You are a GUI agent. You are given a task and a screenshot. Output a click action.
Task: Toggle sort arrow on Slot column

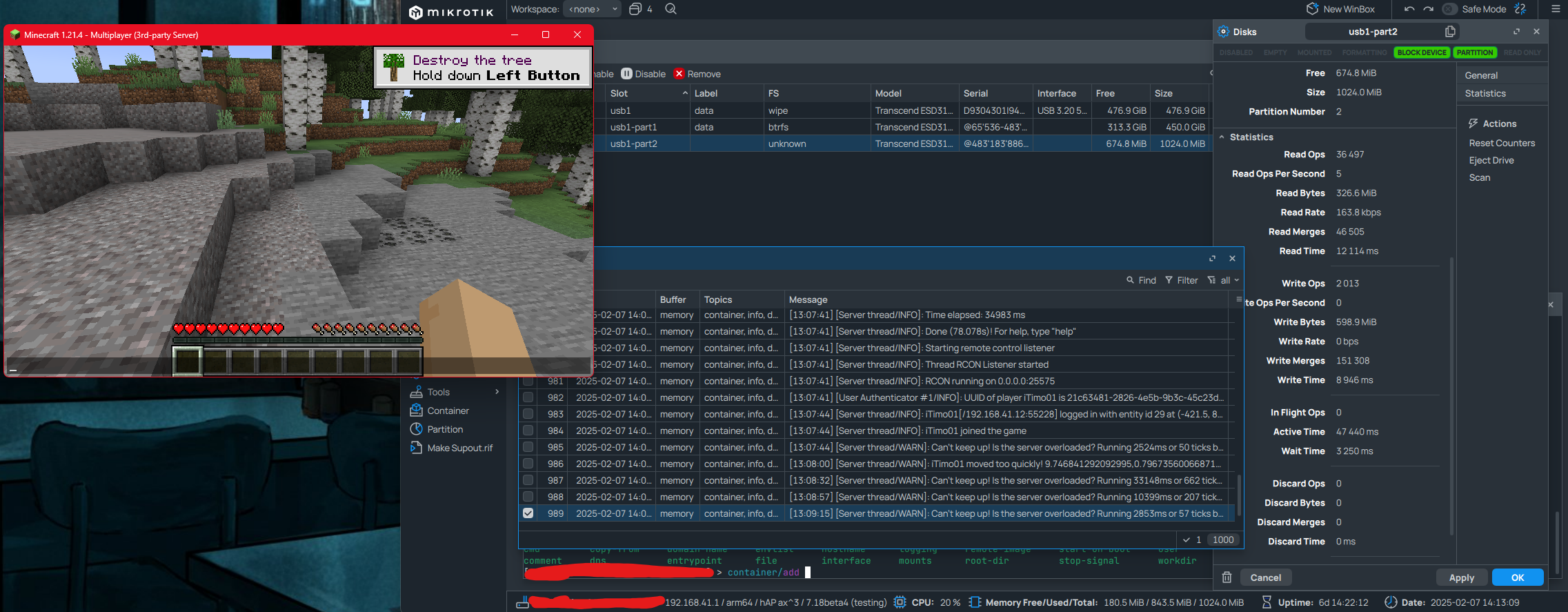(685, 93)
